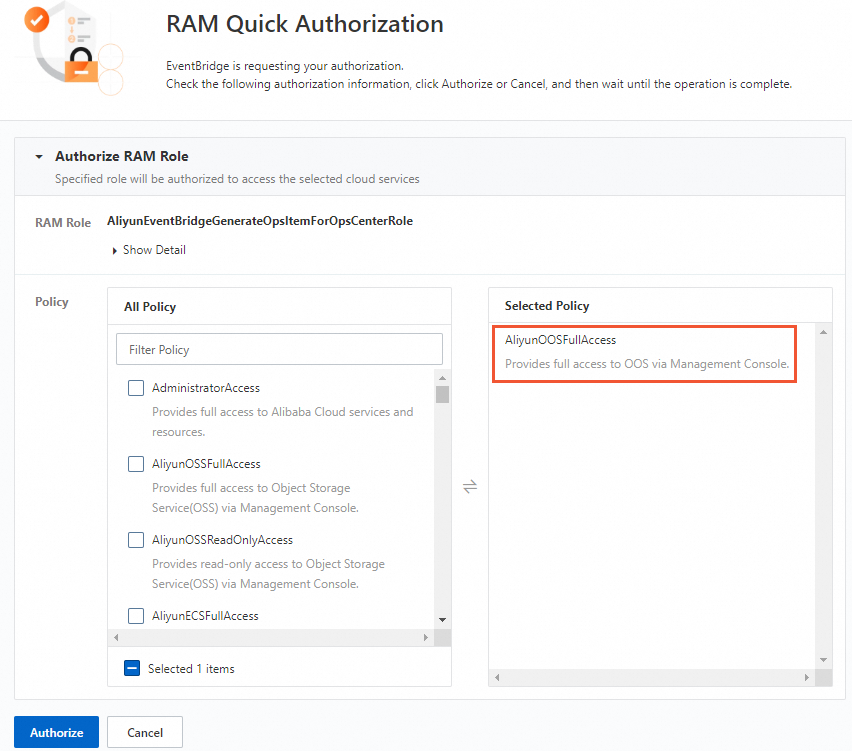
Task: Click the AliyunOSSFullAccess policy label text
Action: (x=206, y=464)
